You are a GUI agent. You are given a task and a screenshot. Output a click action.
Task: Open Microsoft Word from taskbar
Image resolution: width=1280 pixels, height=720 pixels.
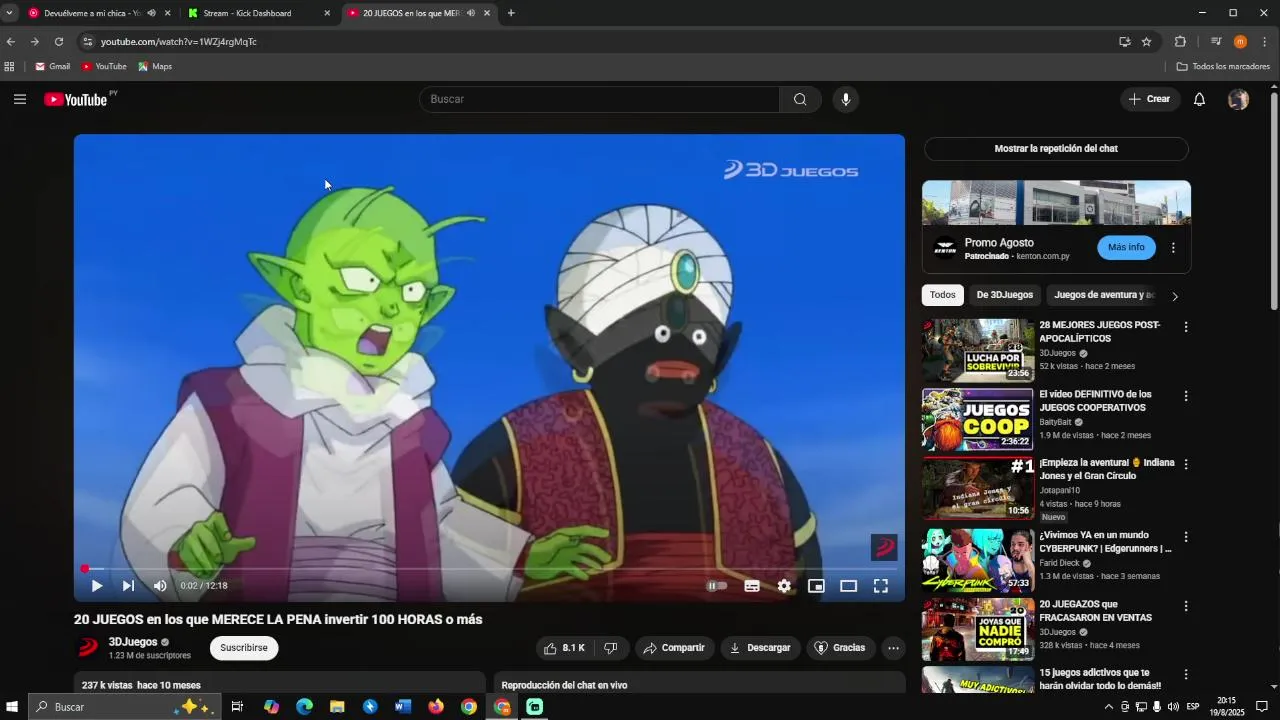403,707
